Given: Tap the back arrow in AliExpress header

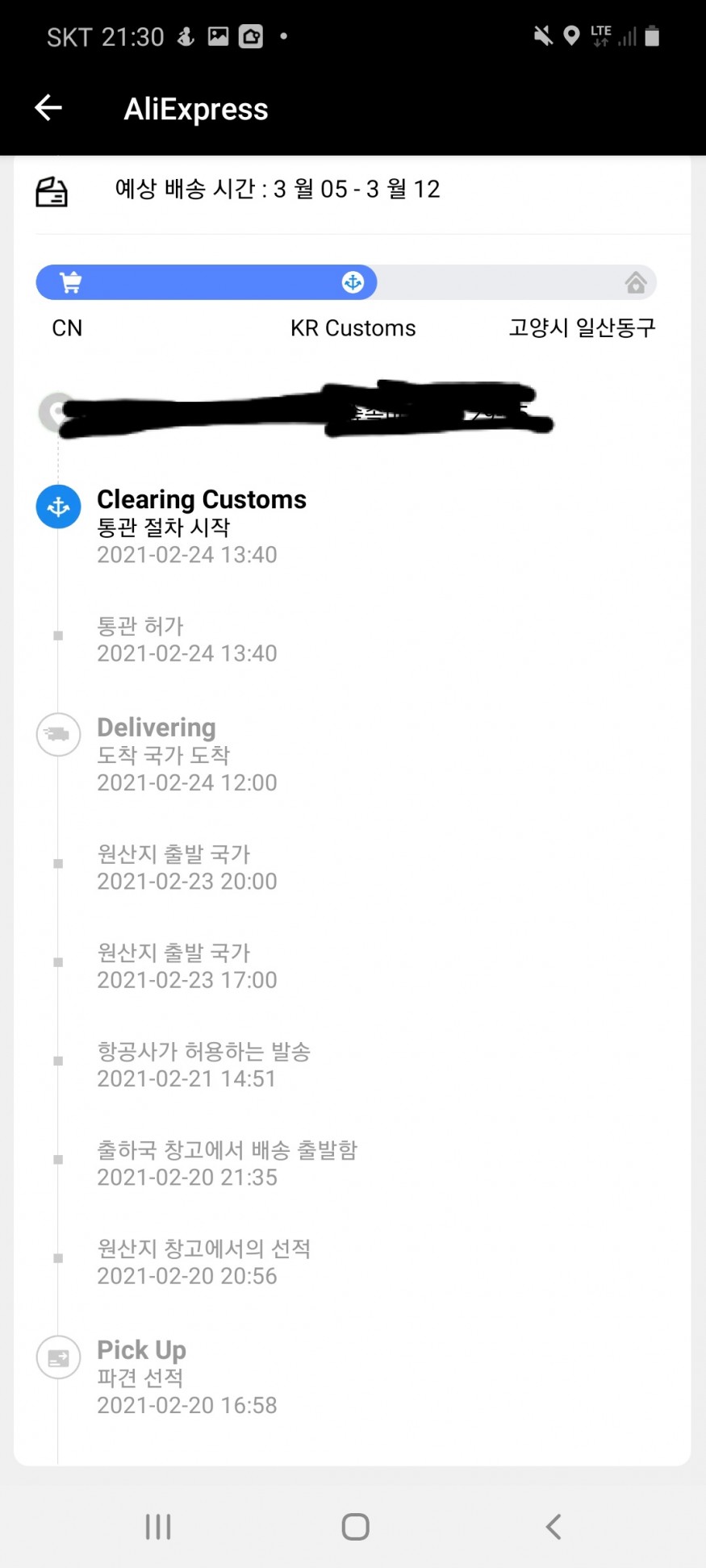Looking at the screenshot, I should [48, 107].
